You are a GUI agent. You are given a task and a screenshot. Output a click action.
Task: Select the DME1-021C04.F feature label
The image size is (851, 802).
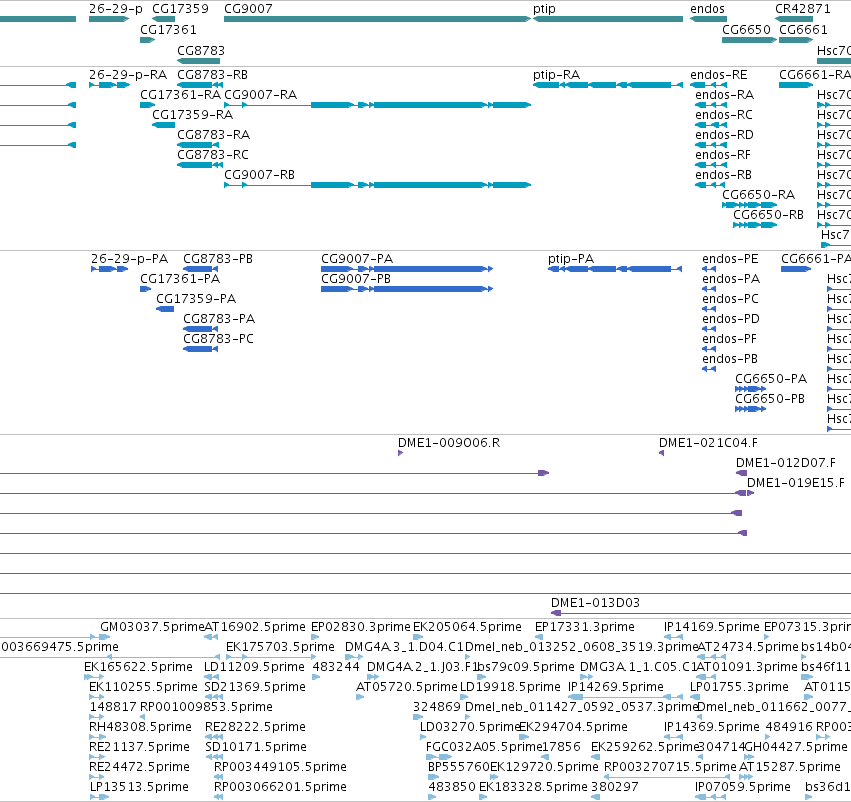708,443
